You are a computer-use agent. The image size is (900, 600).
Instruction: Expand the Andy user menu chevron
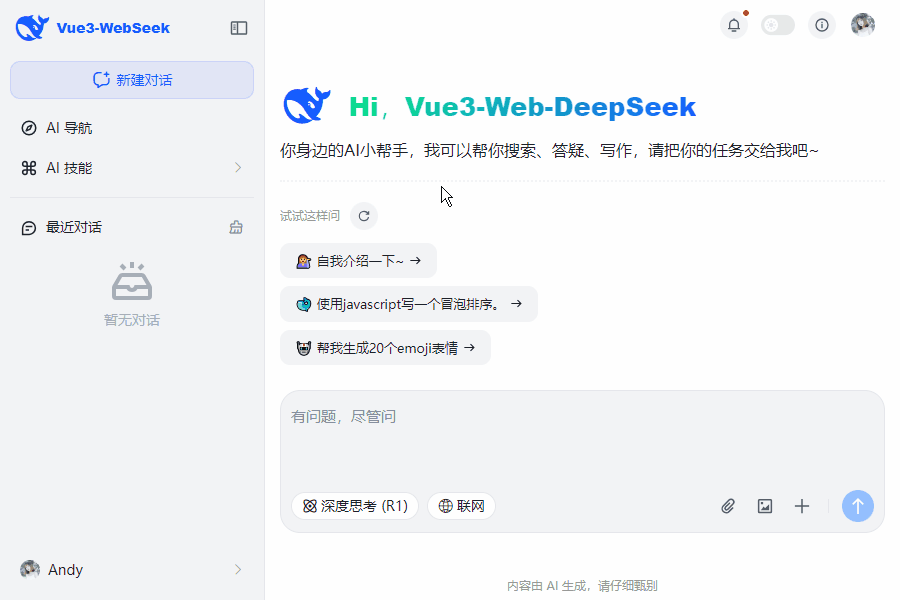tap(238, 570)
